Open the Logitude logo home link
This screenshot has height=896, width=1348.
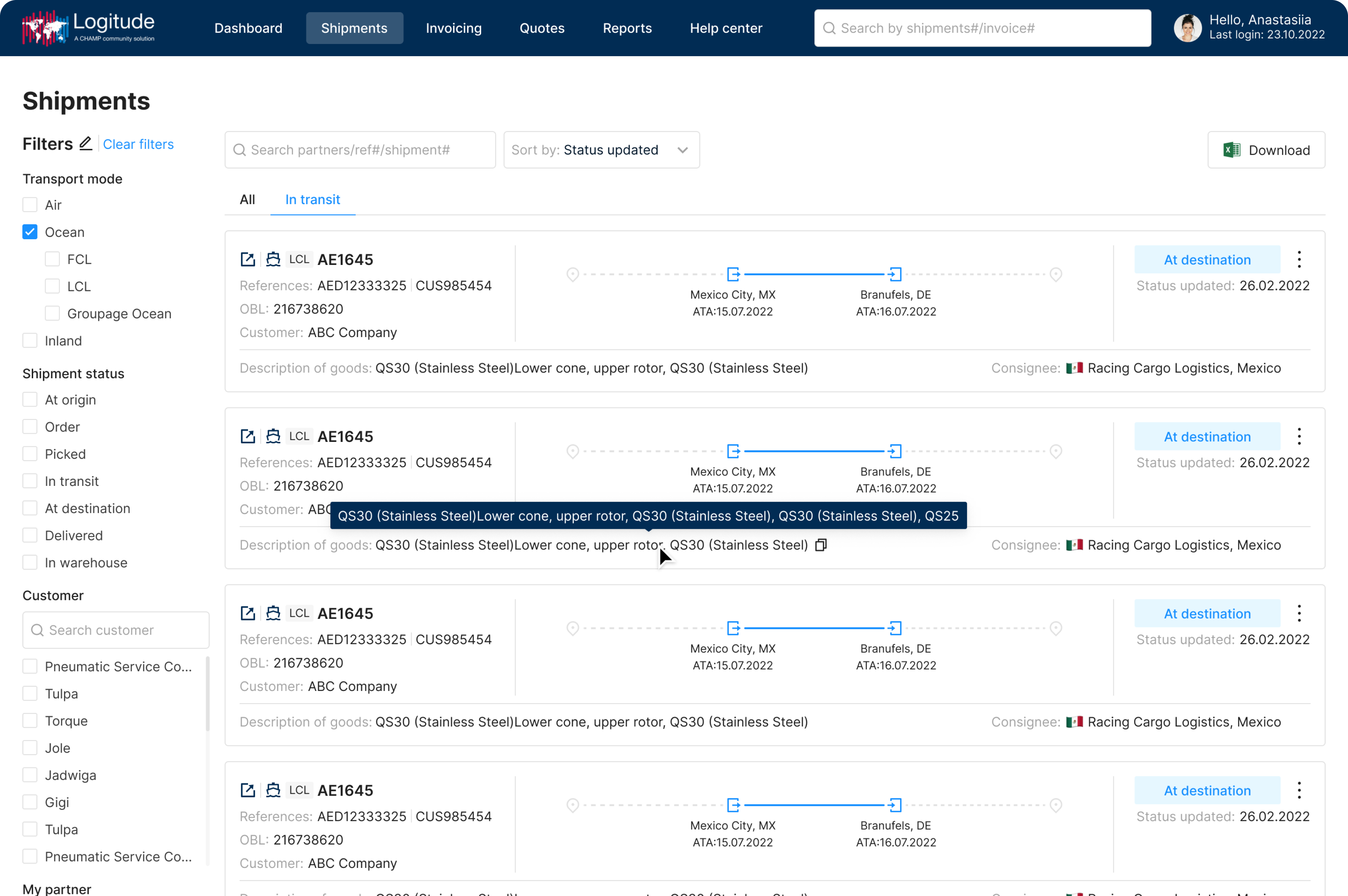pyautogui.click(x=88, y=27)
